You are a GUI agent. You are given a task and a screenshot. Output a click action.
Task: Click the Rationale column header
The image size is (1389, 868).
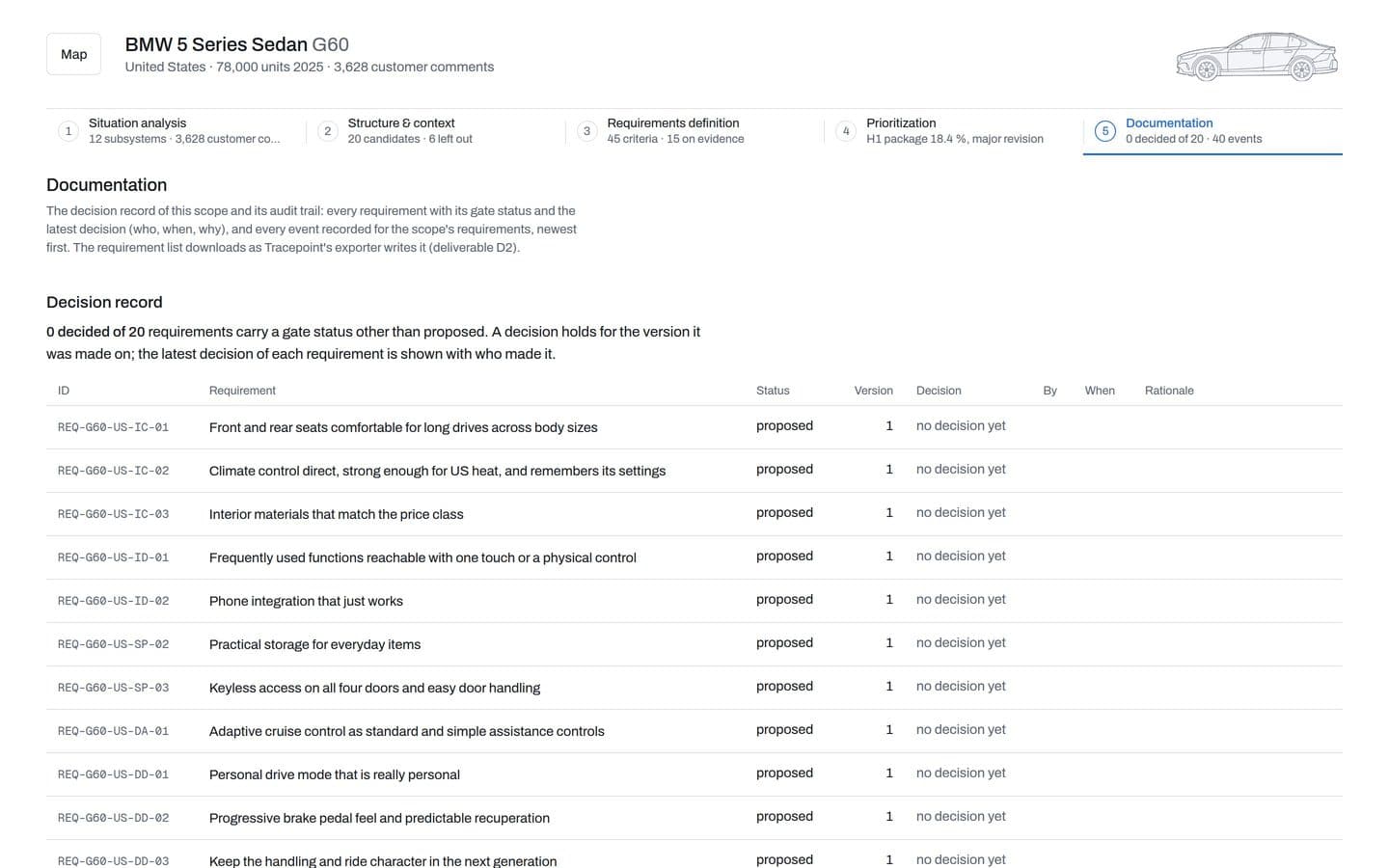pos(1169,391)
